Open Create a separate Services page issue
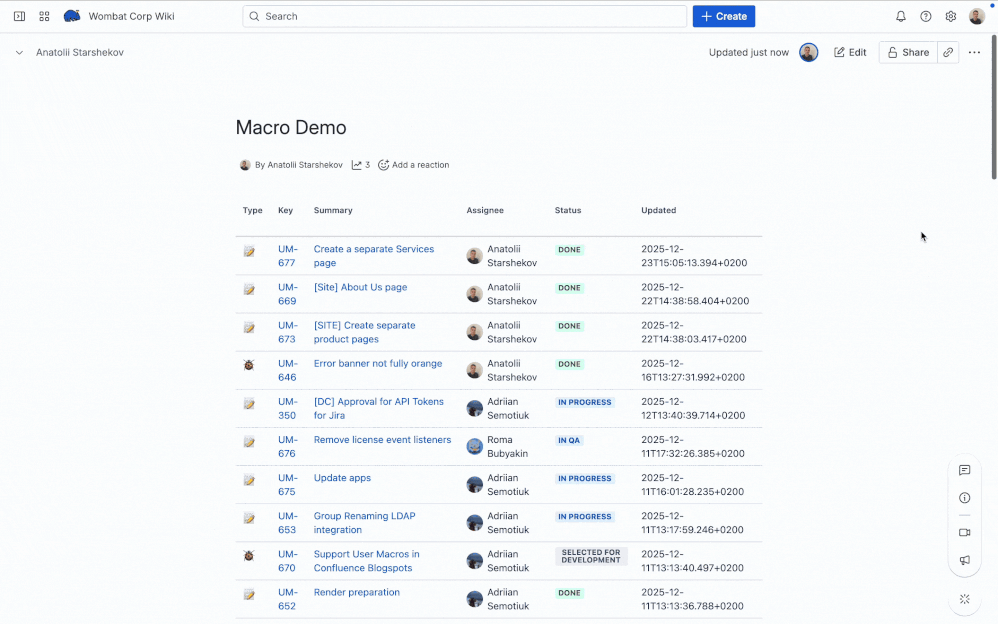This screenshot has height=624, width=998. pos(374,256)
